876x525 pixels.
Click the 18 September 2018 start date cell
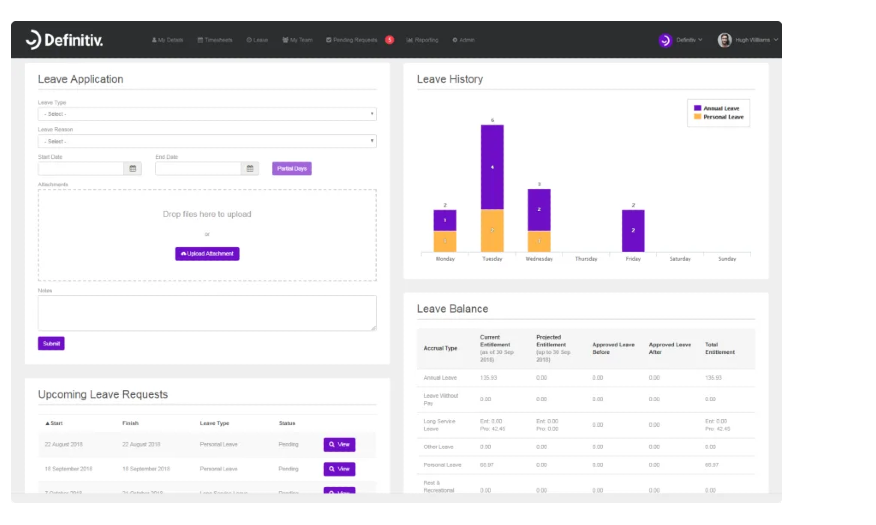point(68,469)
